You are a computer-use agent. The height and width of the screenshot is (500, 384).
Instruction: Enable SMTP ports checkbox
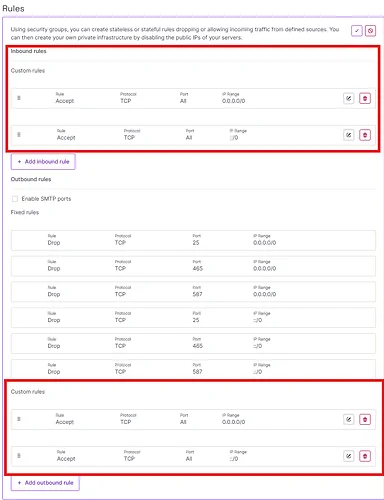pos(15,199)
